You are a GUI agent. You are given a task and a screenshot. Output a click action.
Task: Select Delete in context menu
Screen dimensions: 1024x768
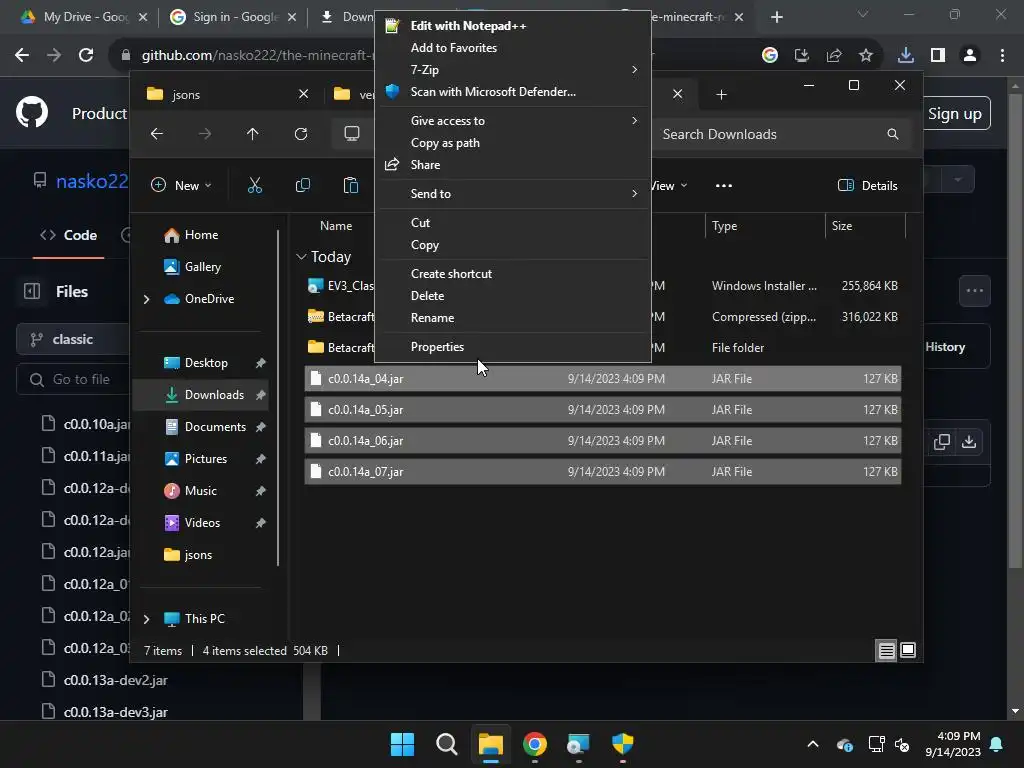pyautogui.click(x=513, y=296)
